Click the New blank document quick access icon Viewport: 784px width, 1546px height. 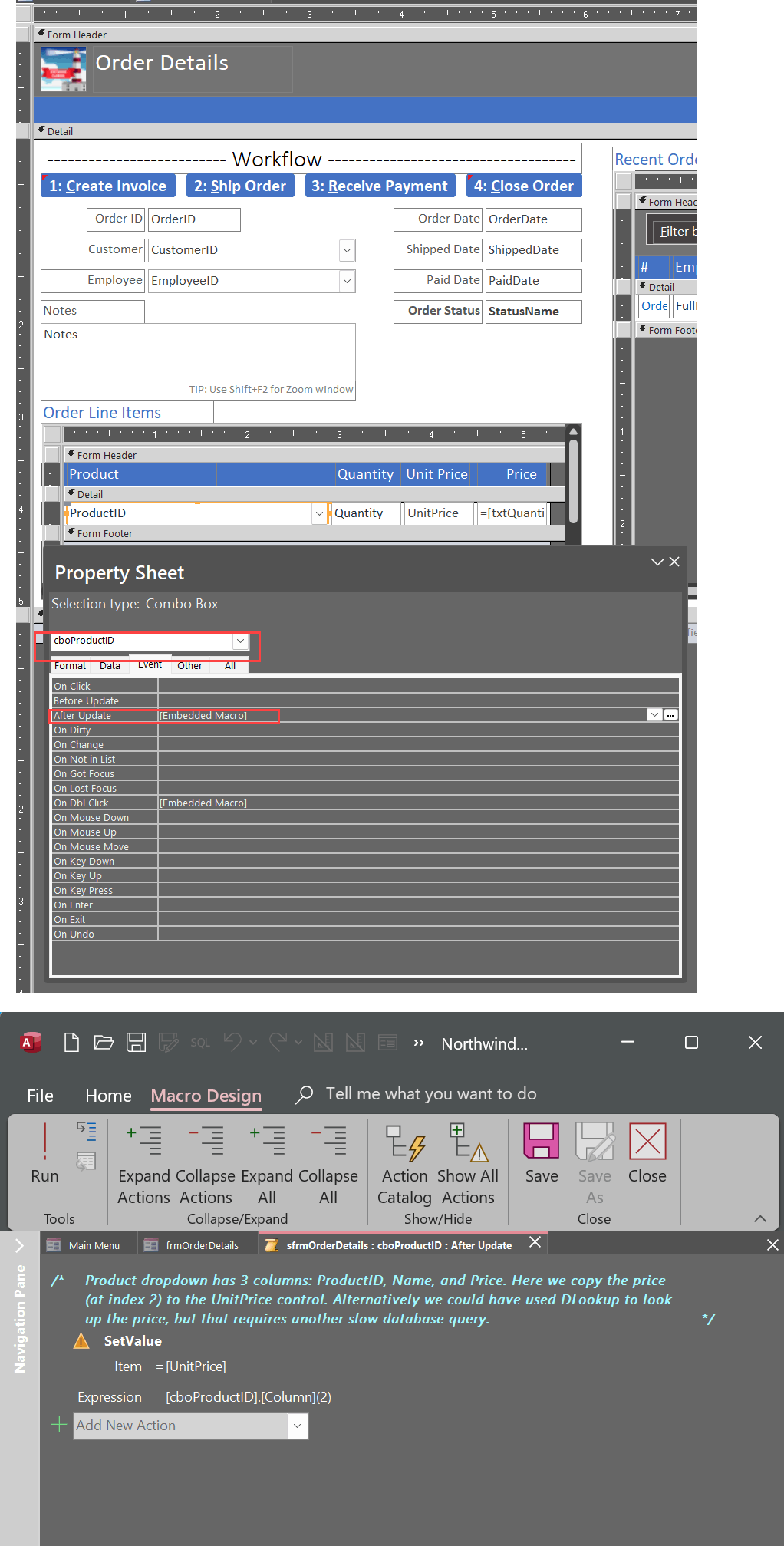click(71, 1042)
